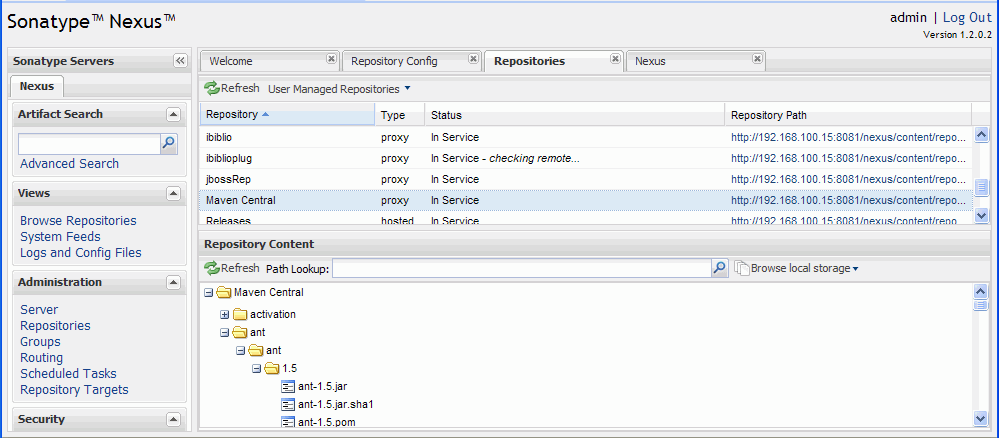Open the User Managed Repositories dropdown

click(339, 89)
